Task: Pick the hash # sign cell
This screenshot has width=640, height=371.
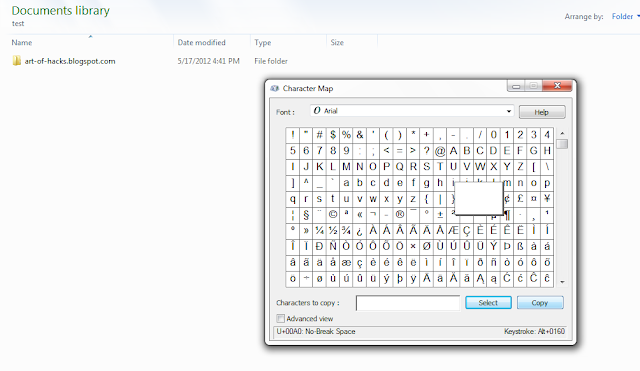Action: click(319, 135)
